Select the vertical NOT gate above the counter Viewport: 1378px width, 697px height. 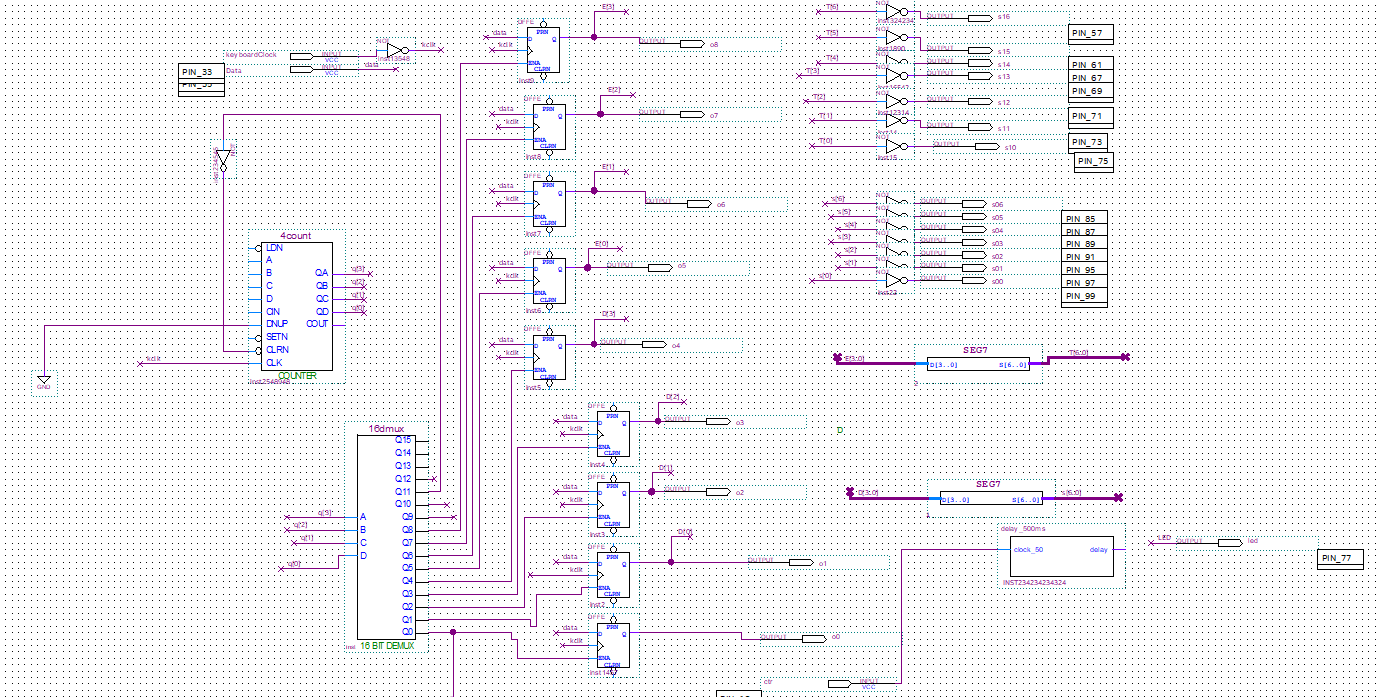223,161
